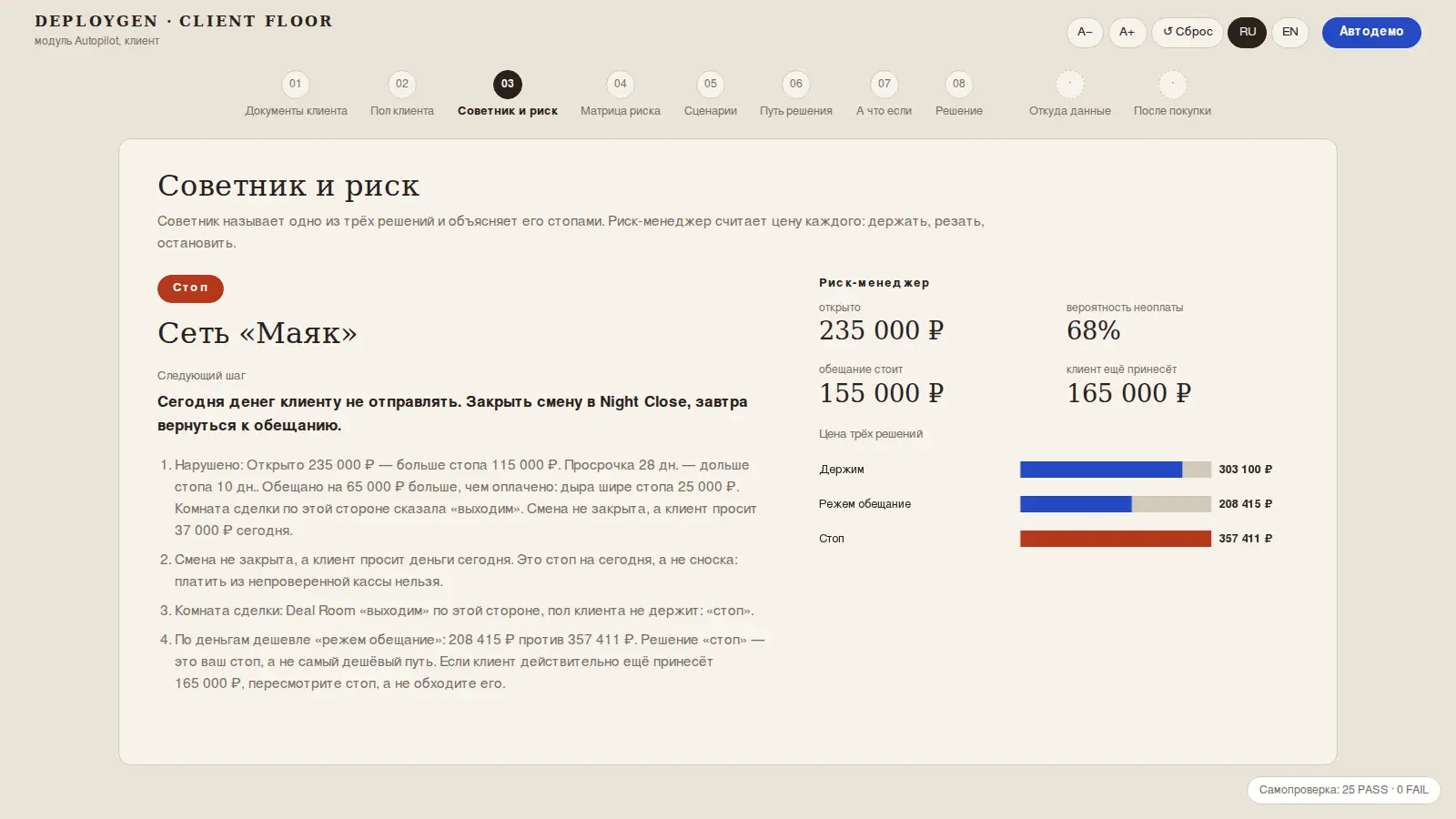Click the Режем обещание cost bar
Image resolution: width=1456 pixels, height=819 pixels.
1116,504
